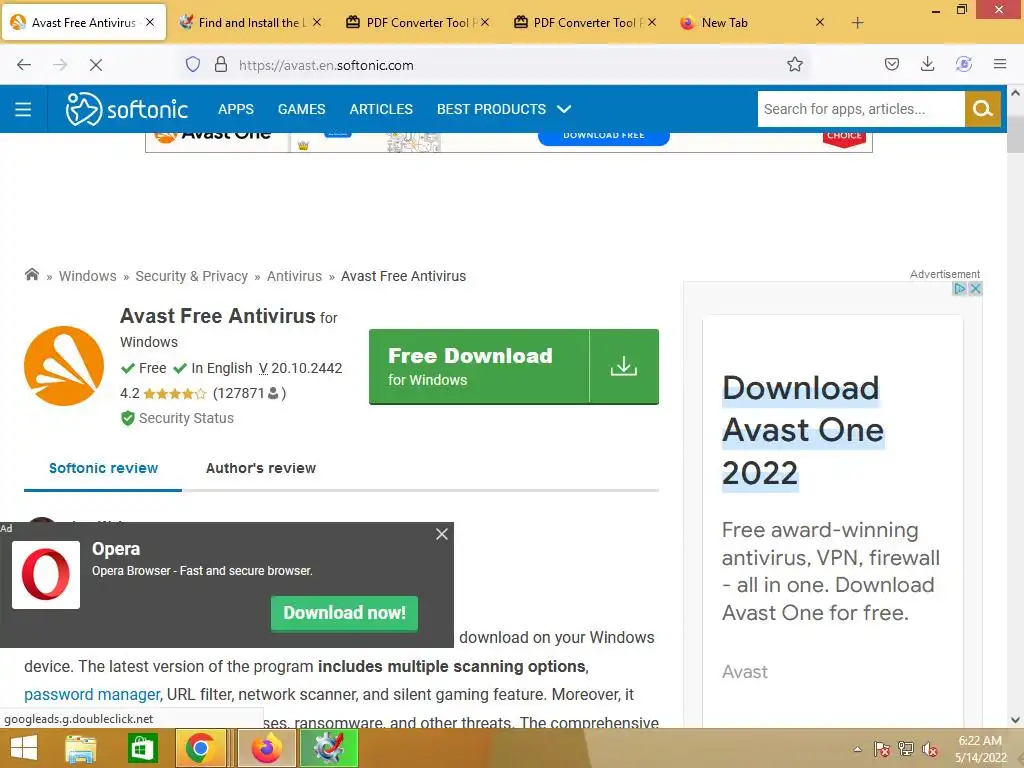Image resolution: width=1024 pixels, height=768 pixels.
Task: Click muted volume tray icon
Action: click(930, 749)
